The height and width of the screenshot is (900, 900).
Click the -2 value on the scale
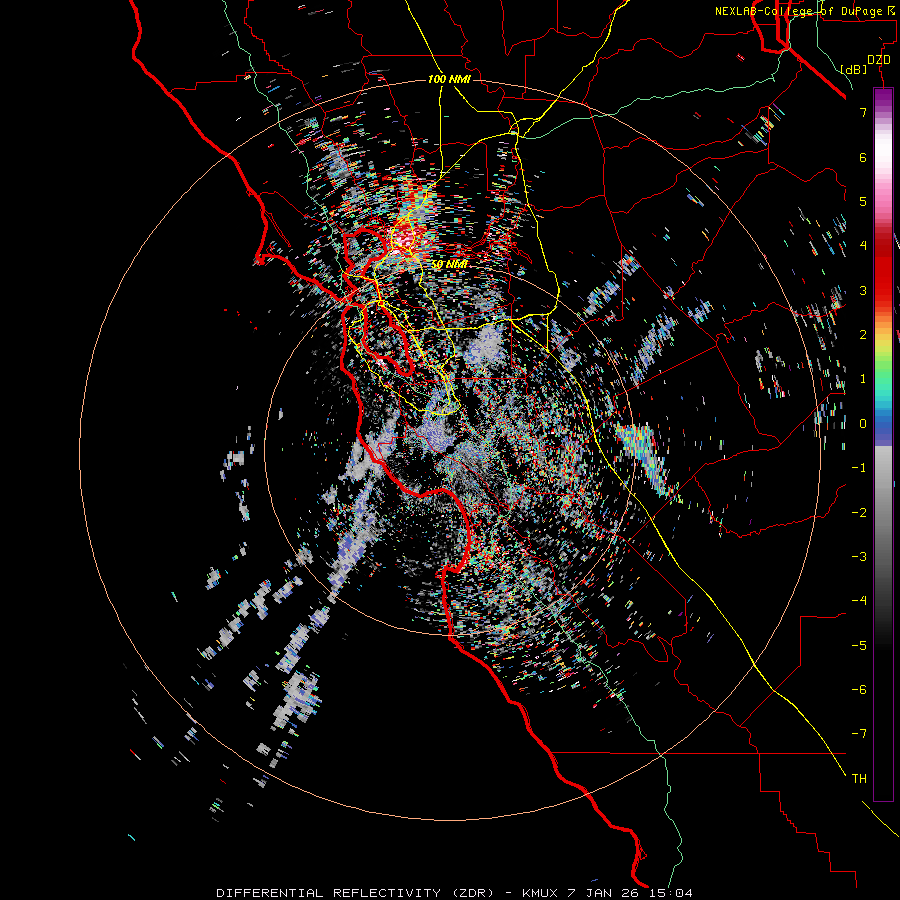pyautogui.click(x=859, y=512)
